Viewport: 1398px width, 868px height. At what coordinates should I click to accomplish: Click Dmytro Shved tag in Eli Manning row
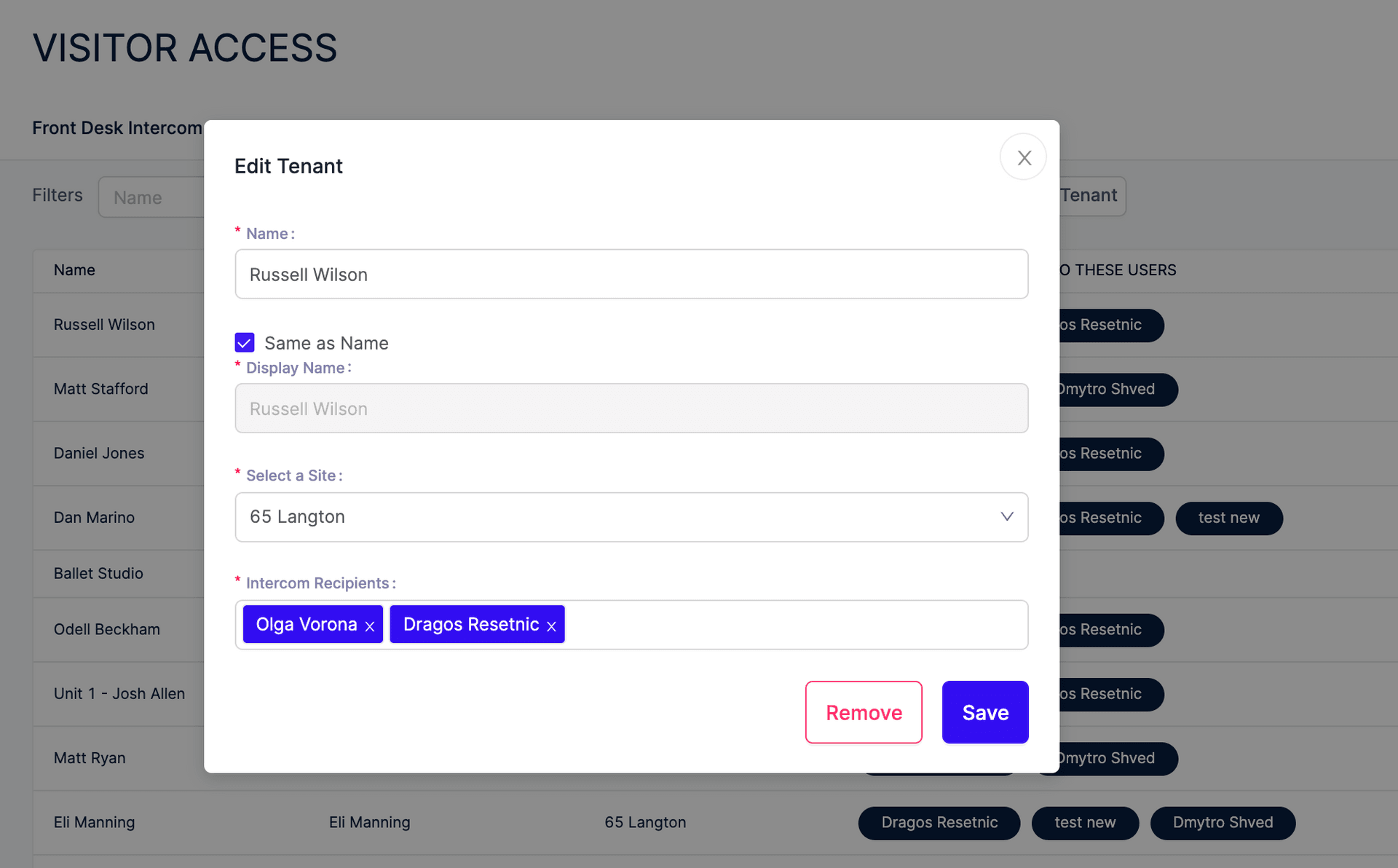tap(1223, 823)
